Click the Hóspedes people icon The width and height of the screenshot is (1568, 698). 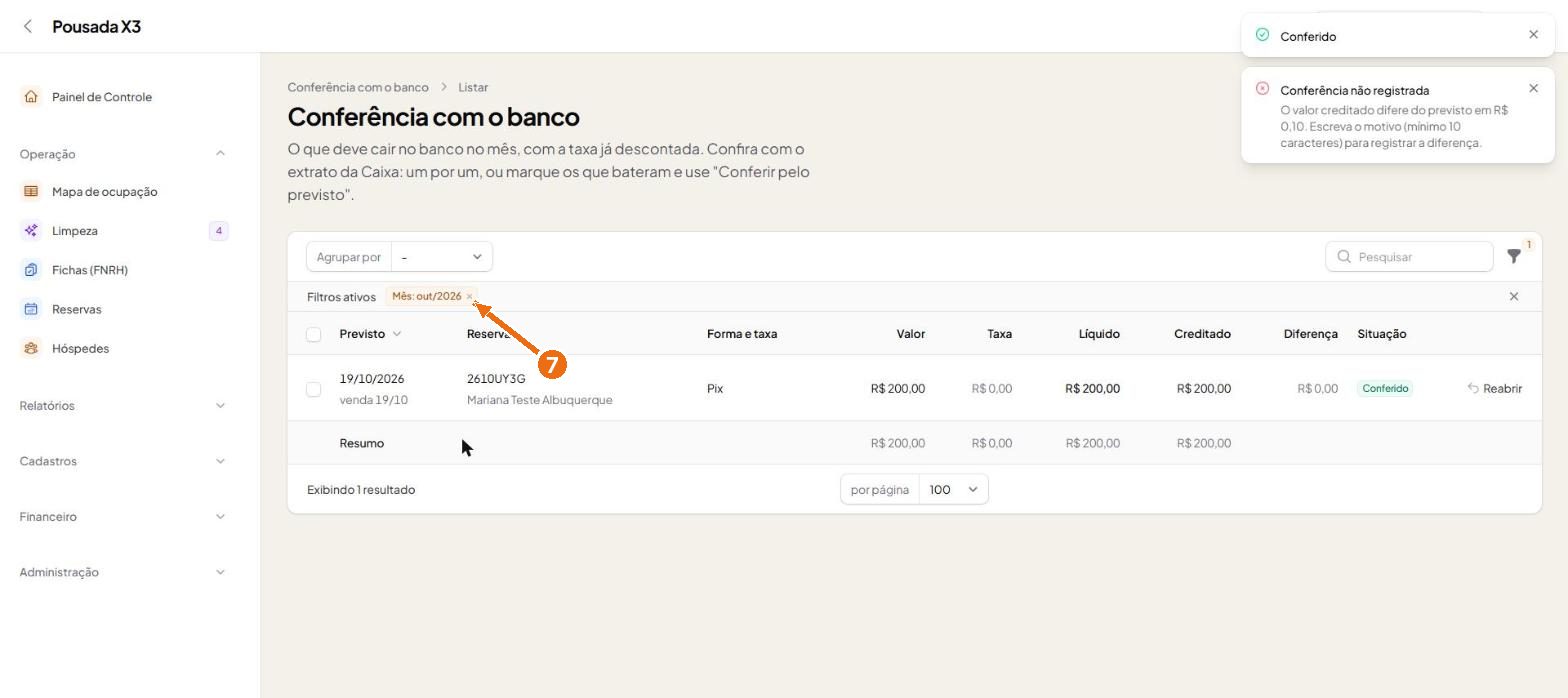[31, 349]
